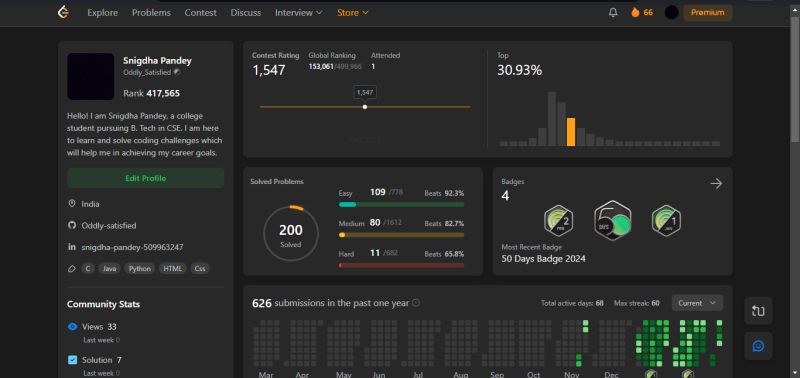Click the streak flame icon
The image size is (800, 378).
click(635, 12)
